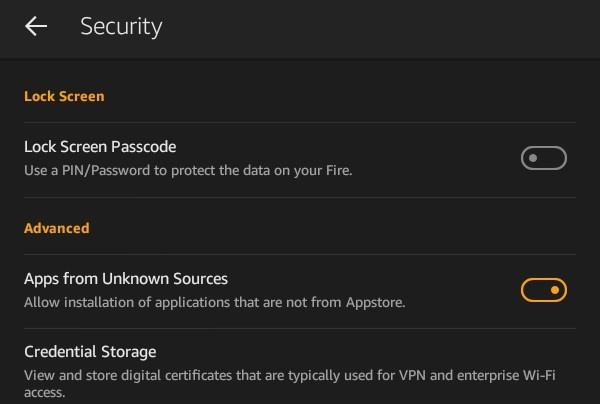Click the Credential Storage title text
The image size is (600, 404).
click(90, 351)
